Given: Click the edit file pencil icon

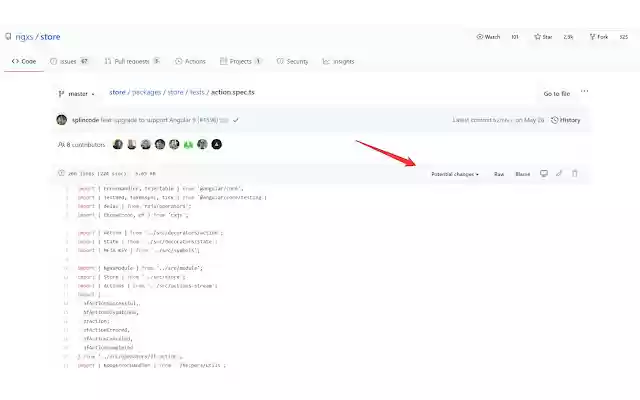Looking at the screenshot, I should (x=559, y=173).
